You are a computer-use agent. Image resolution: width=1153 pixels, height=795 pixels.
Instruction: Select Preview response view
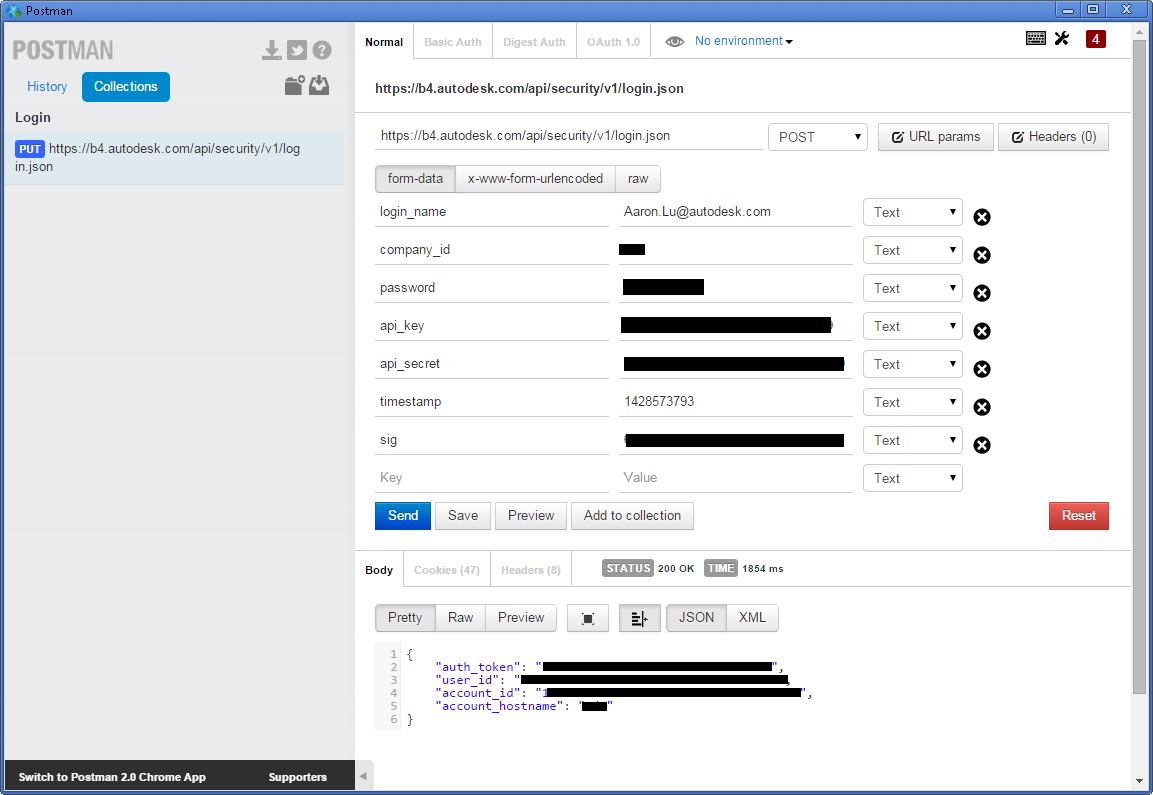(521, 618)
